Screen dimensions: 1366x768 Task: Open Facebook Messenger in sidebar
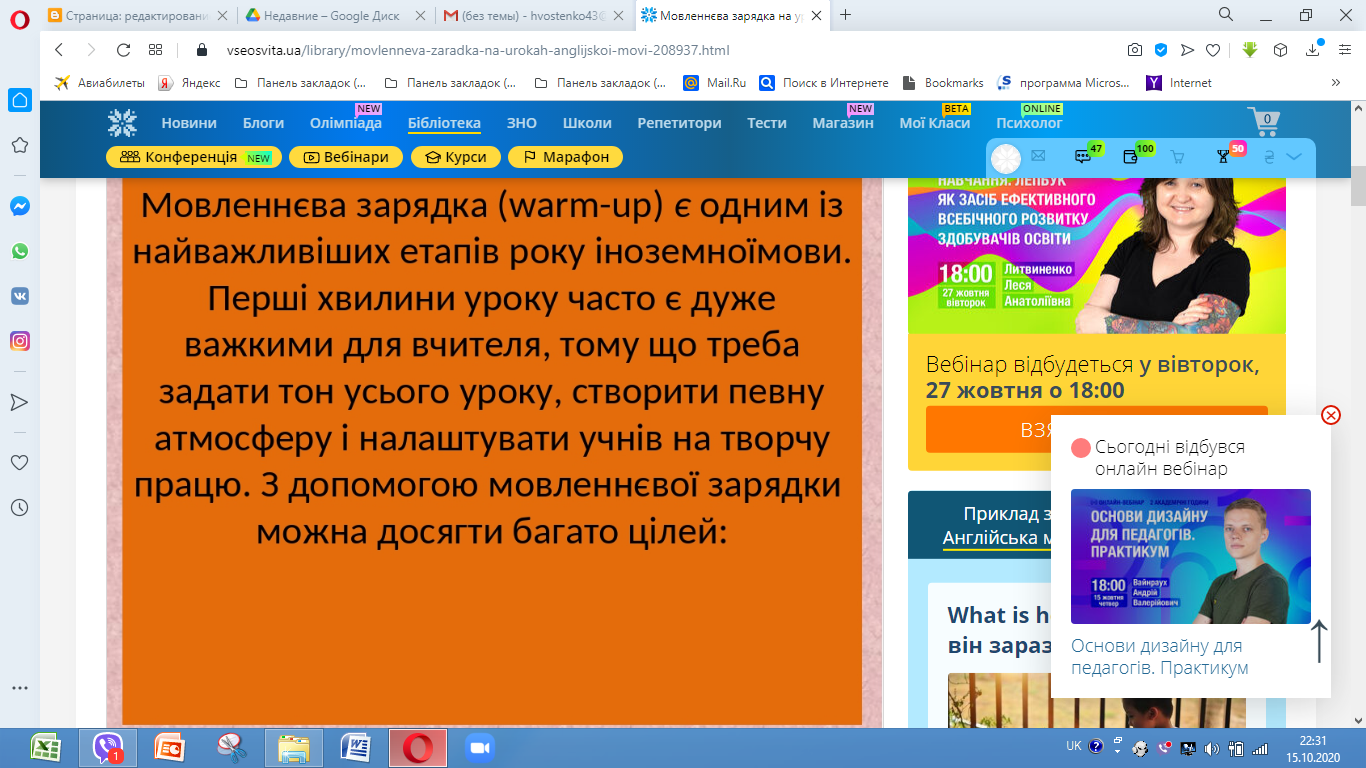pyautogui.click(x=19, y=206)
